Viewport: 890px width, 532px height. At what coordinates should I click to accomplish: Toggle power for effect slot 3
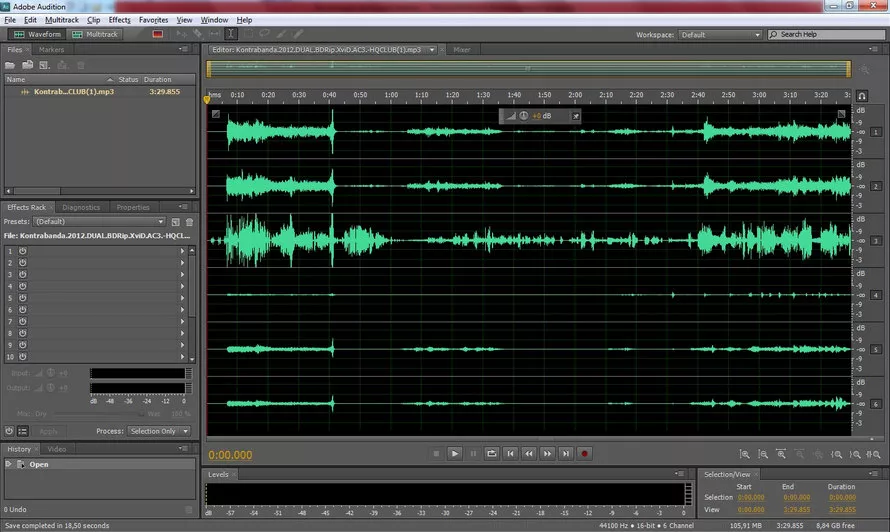pyautogui.click(x=23, y=274)
